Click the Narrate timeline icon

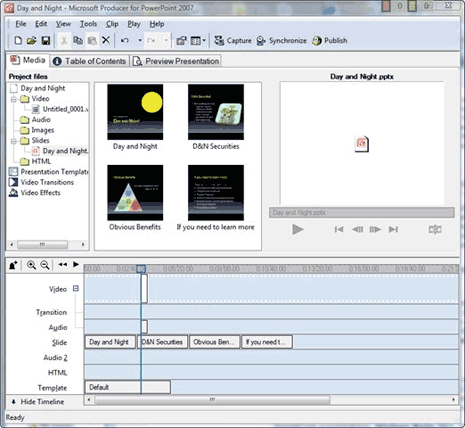point(13,265)
